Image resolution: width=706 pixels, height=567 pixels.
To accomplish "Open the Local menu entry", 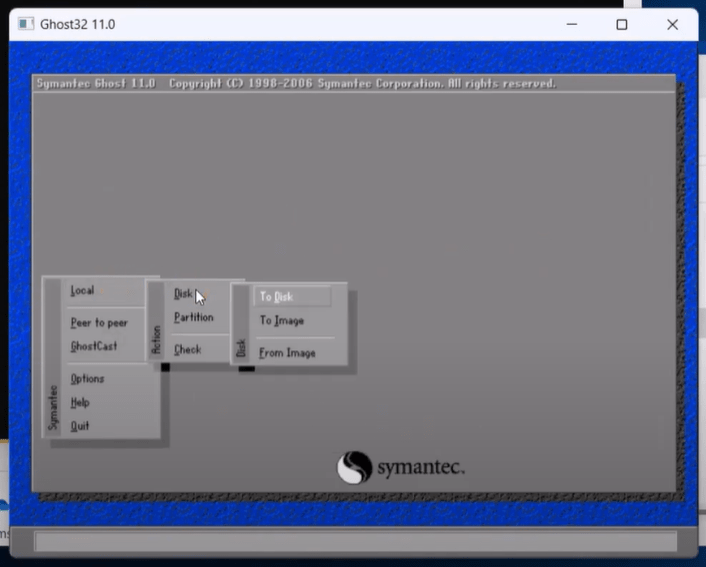I will pyautogui.click(x=83, y=291).
